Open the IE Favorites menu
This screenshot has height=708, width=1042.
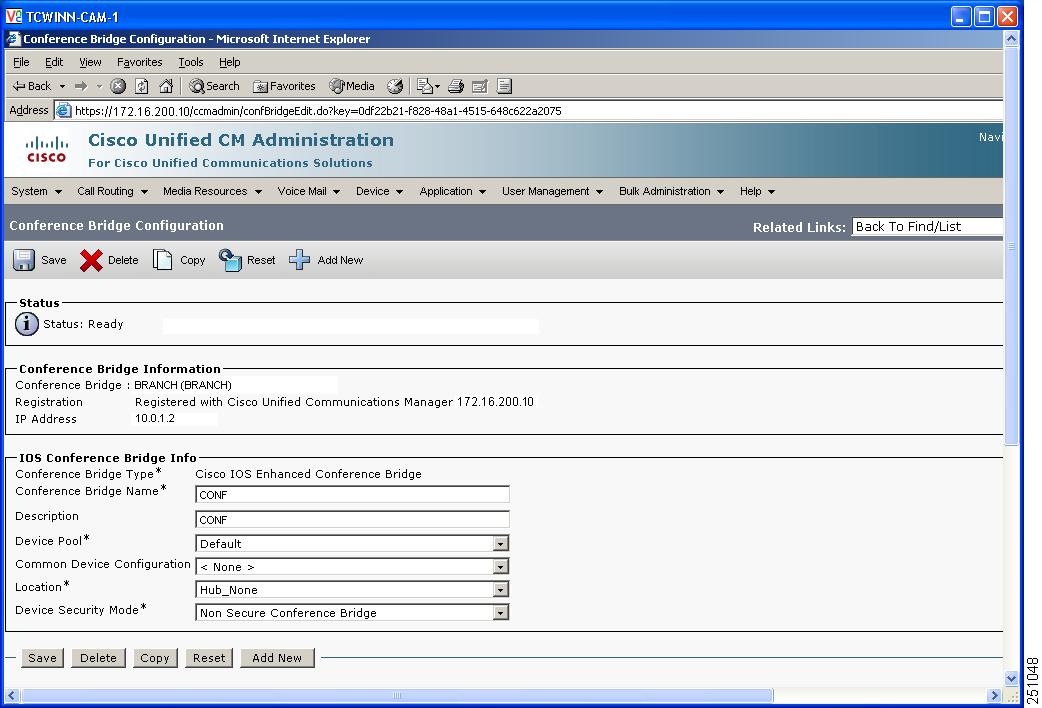[140, 62]
